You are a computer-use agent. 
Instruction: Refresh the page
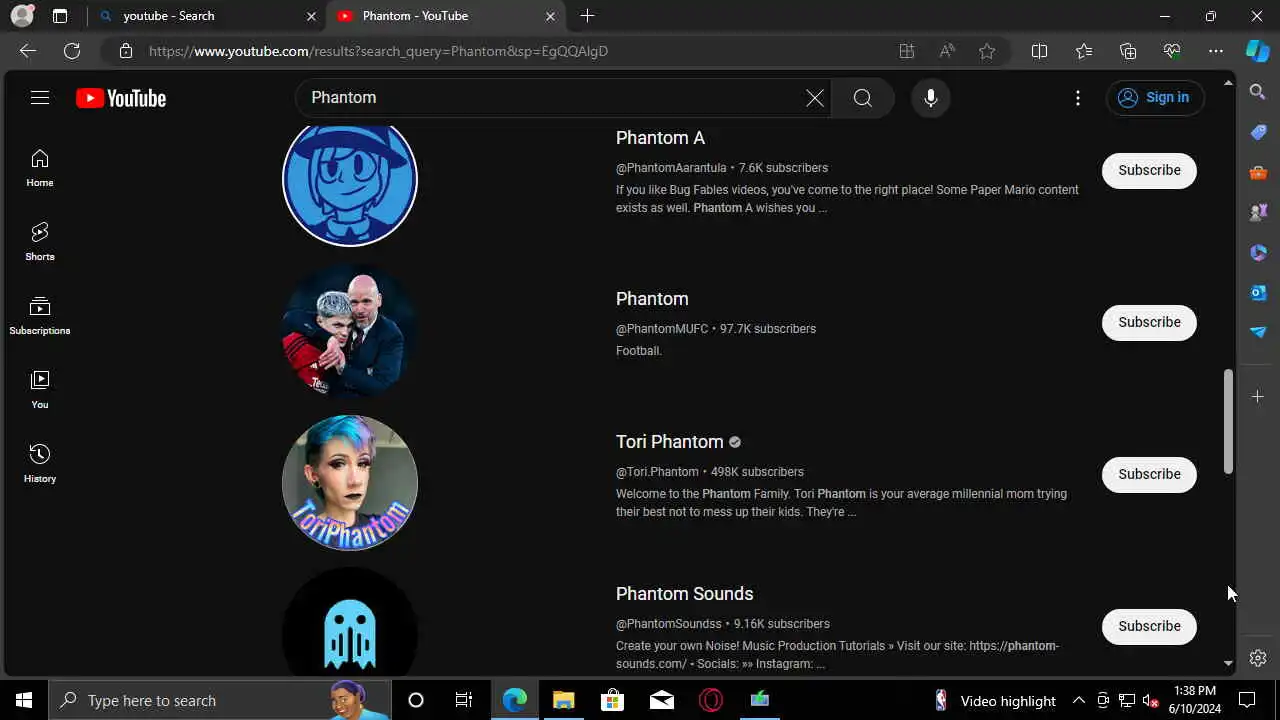tap(72, 51)
